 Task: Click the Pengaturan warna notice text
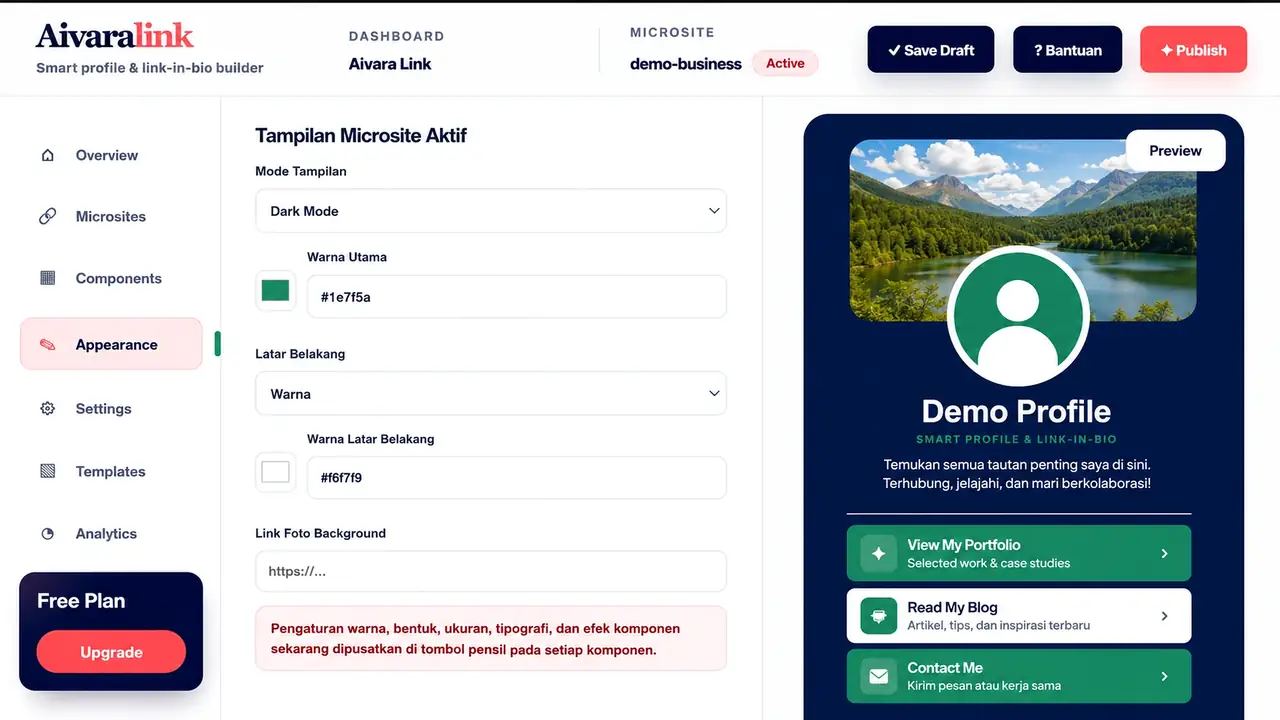click(x=475, y=639)
